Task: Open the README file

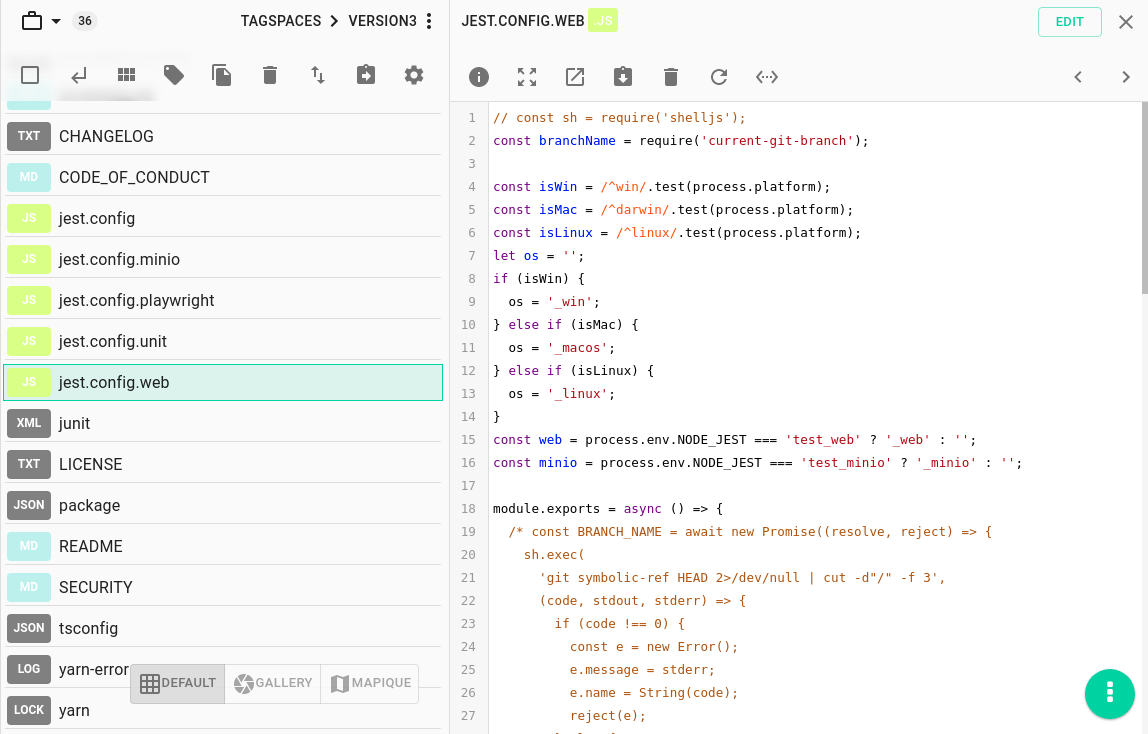Action: (x=223, y=546)
